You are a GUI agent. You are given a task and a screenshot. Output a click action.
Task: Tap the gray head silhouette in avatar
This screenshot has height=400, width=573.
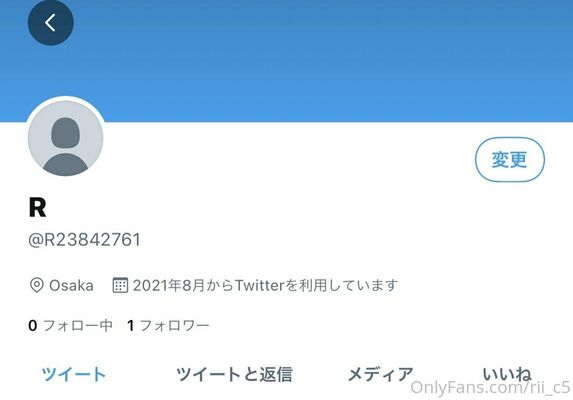click(x=65, y=133)
